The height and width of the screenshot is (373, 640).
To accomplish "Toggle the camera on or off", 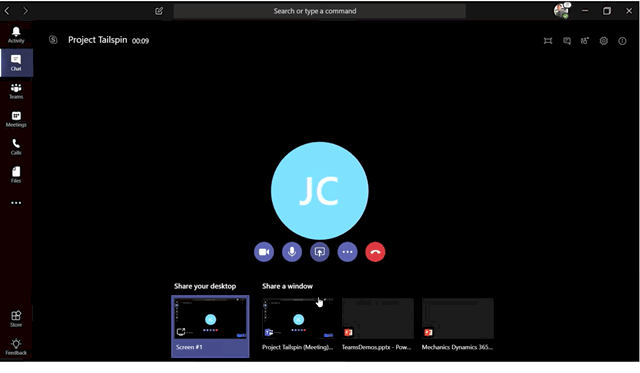I will click(264, 252).
